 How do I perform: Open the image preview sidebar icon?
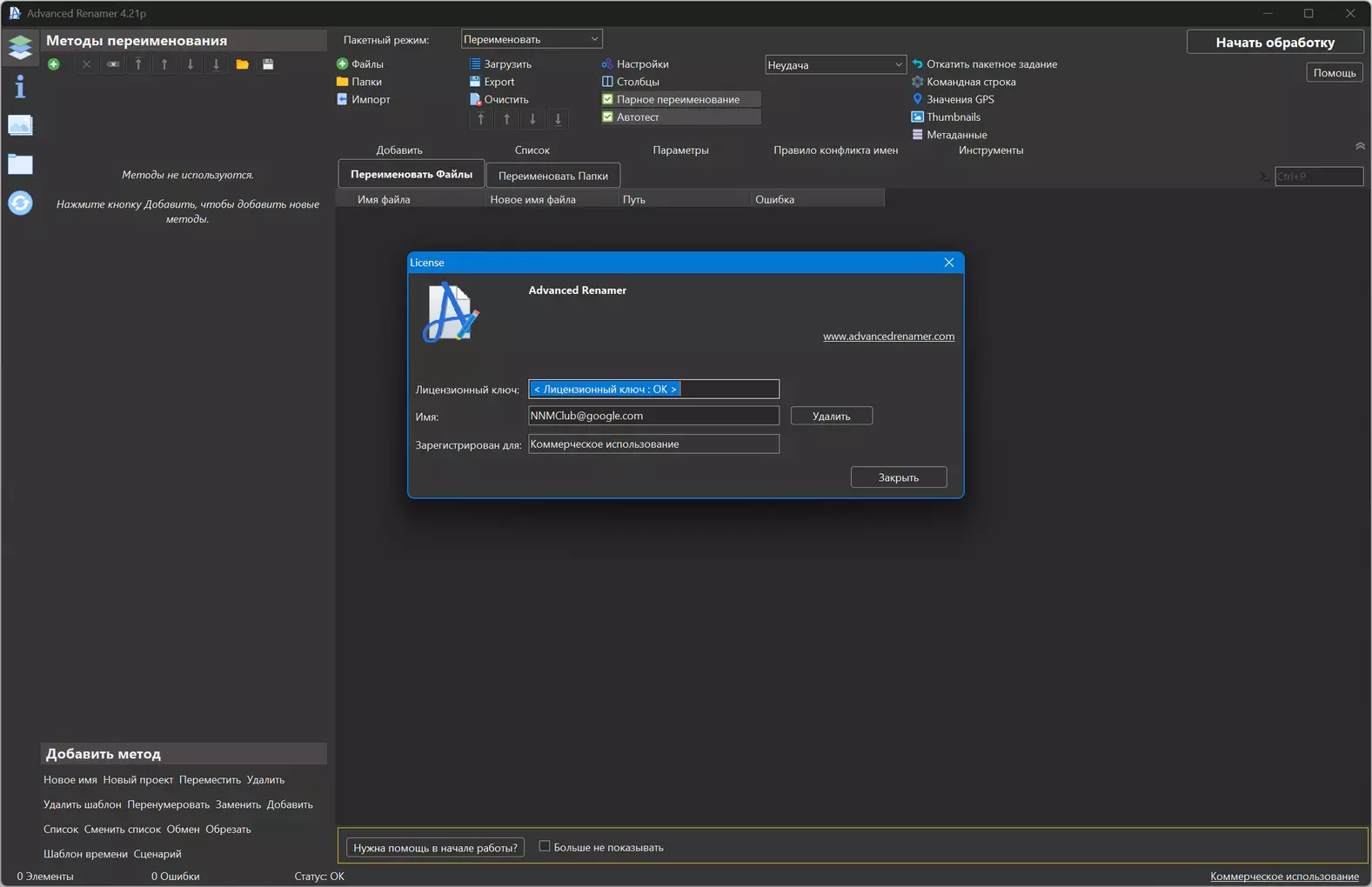(x=20, y=125)
